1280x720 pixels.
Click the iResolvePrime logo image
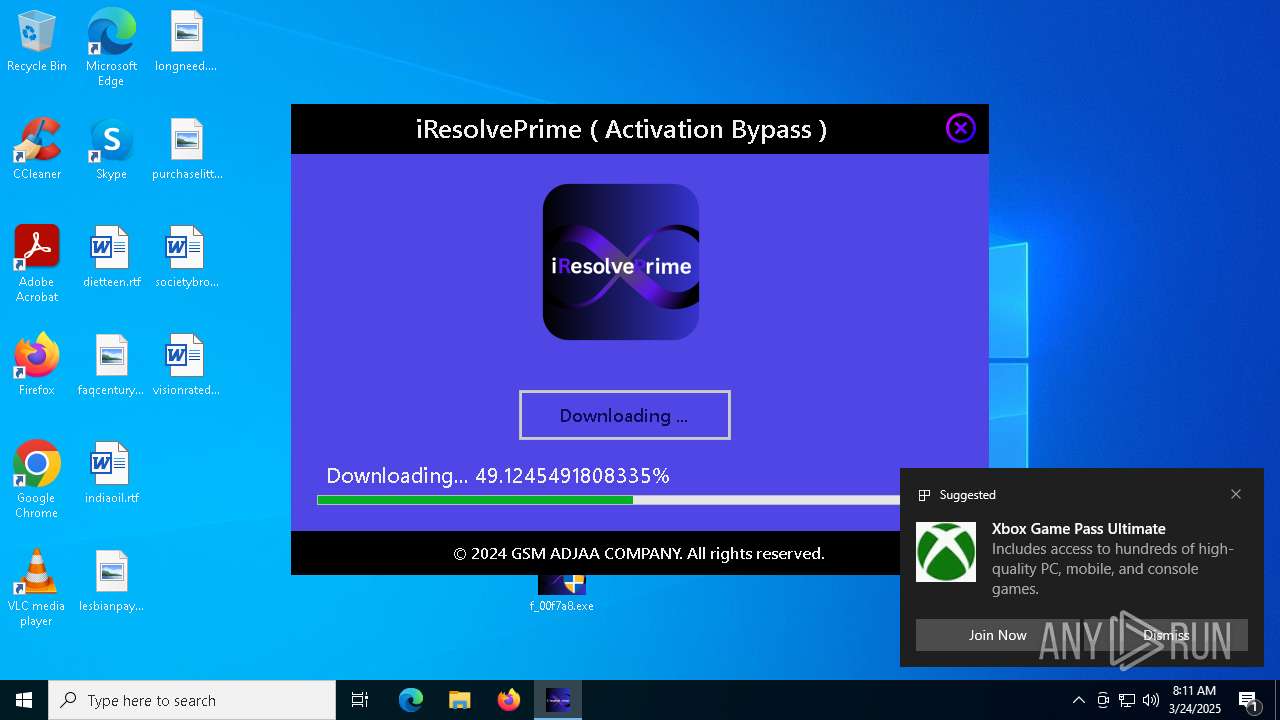[620, 262]
